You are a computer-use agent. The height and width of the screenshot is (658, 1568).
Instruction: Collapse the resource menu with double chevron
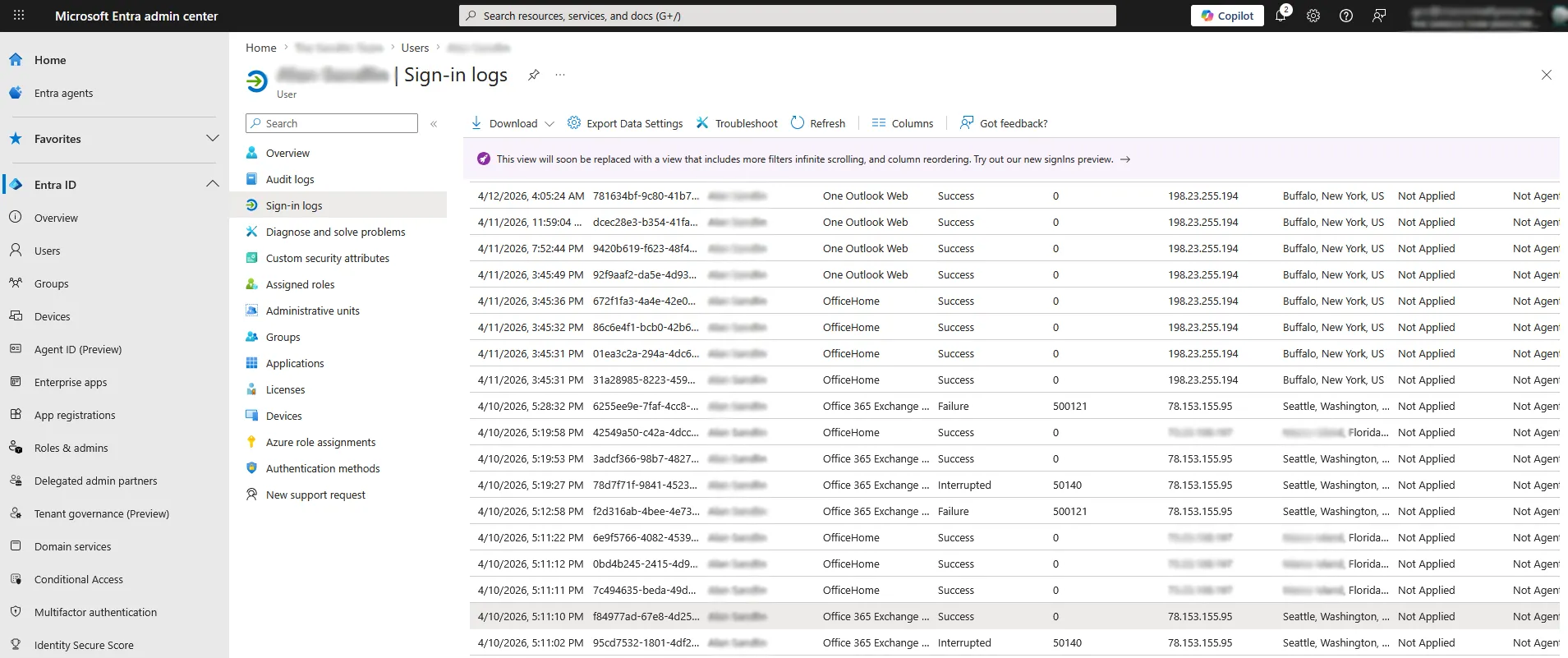coord(434,124)
